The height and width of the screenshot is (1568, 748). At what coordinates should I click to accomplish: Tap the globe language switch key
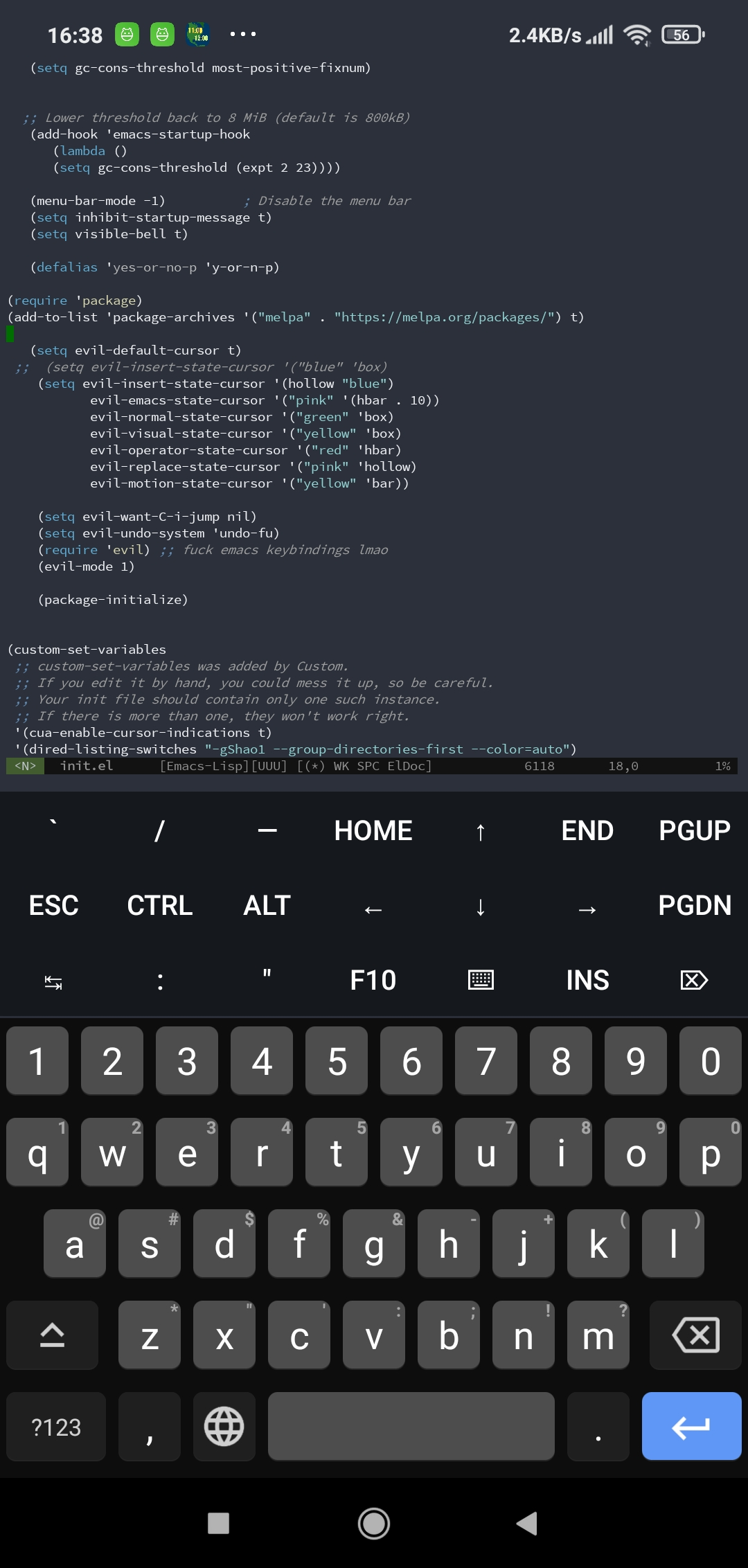point(224,1427)
